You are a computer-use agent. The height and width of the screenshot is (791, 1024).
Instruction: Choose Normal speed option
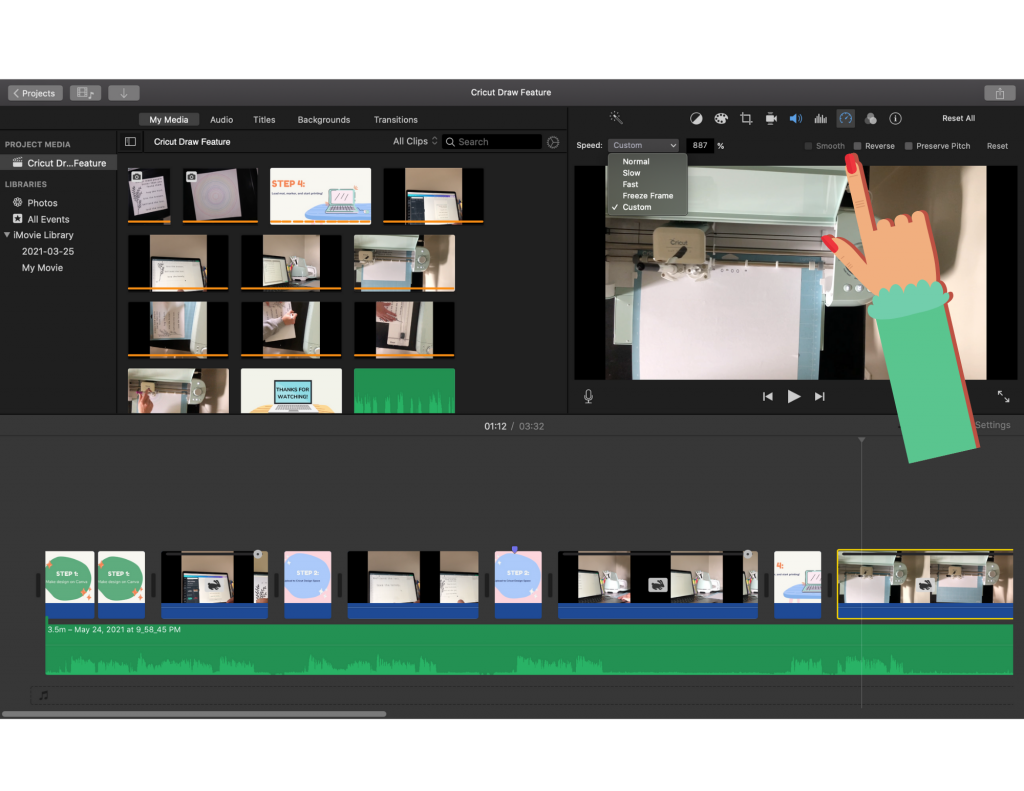point(635,161)
